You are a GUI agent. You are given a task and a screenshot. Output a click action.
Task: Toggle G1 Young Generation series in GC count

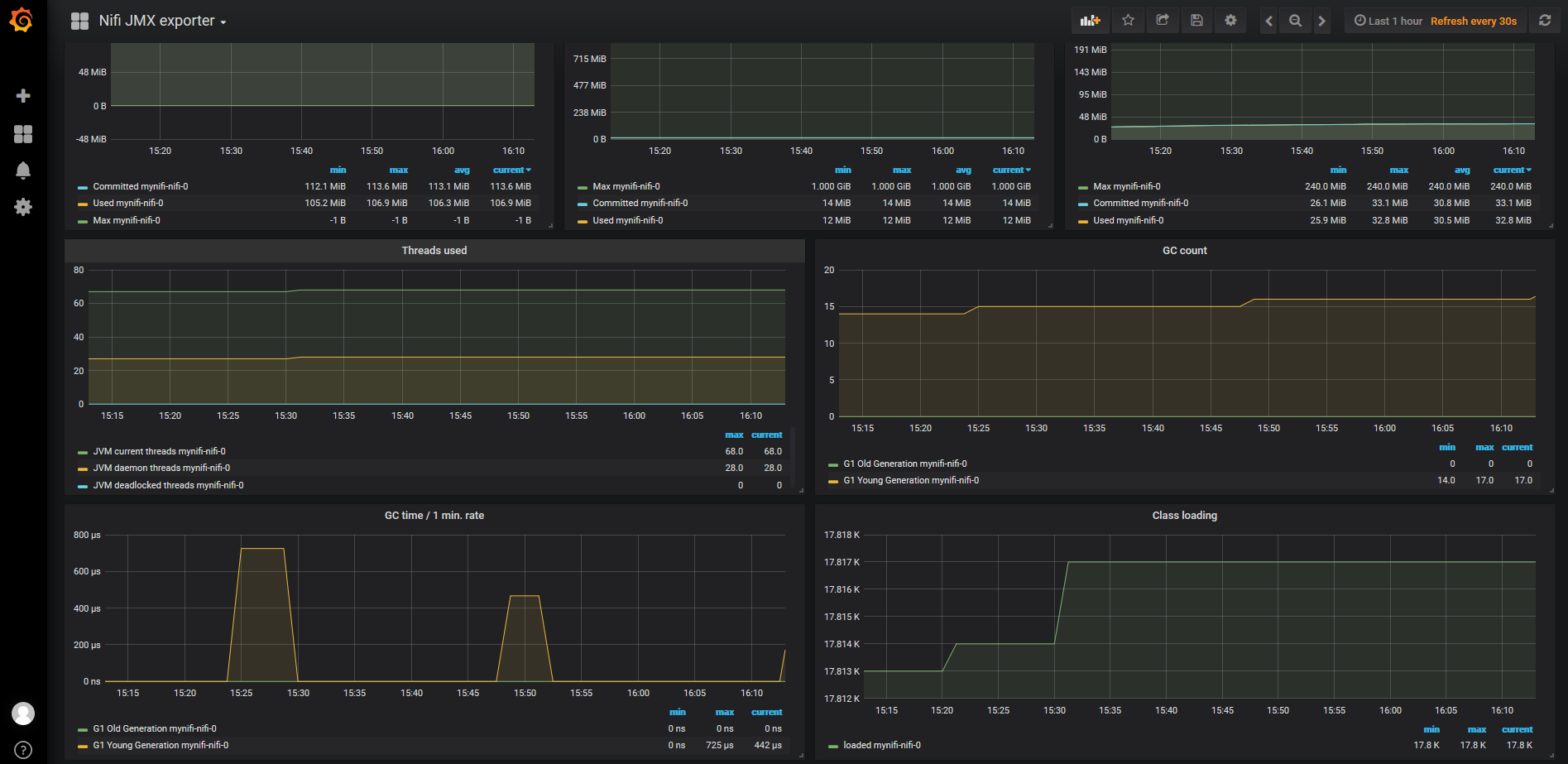[x=910, y=481]
